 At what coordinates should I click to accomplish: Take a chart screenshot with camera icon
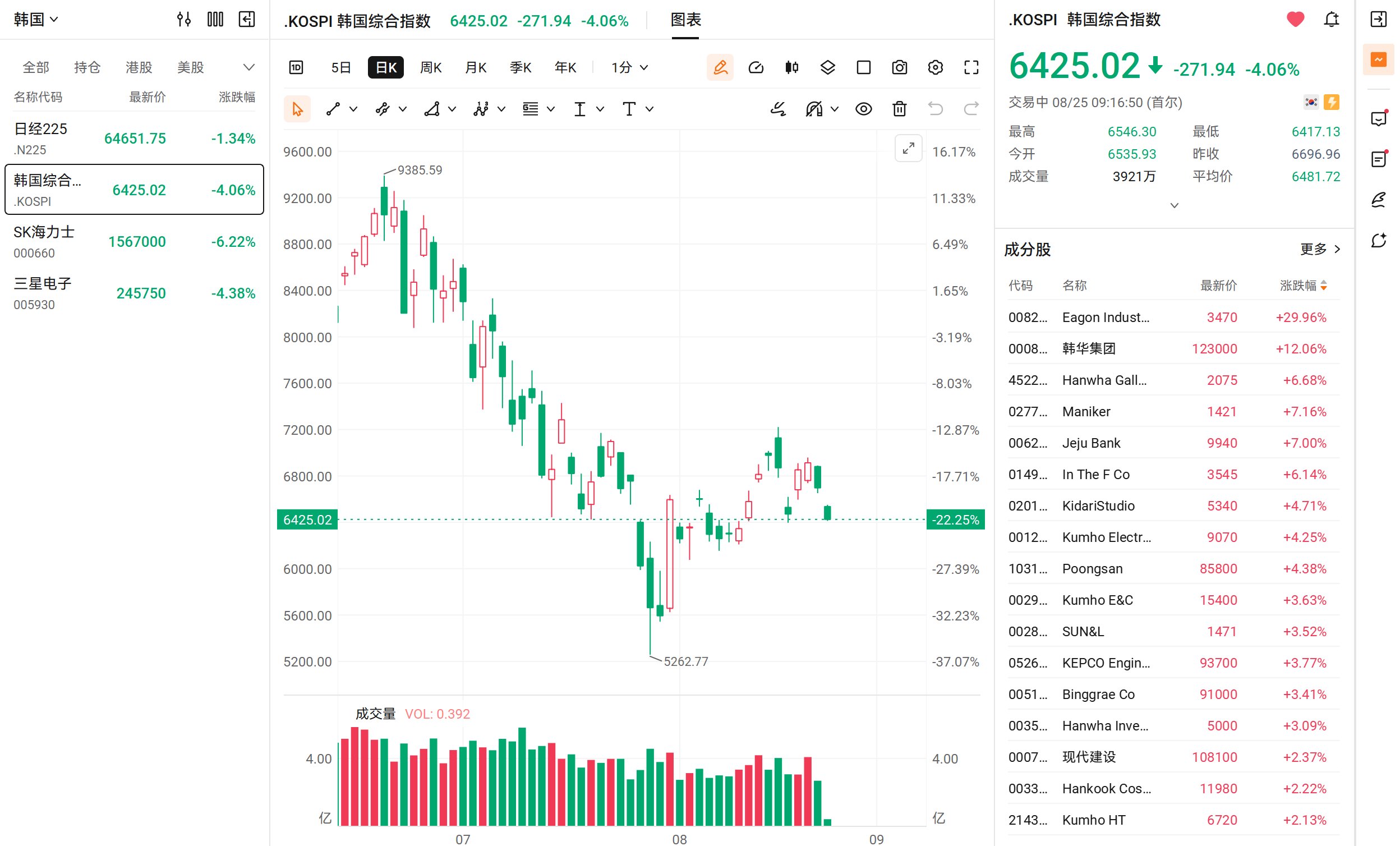[x=900, y=68]
